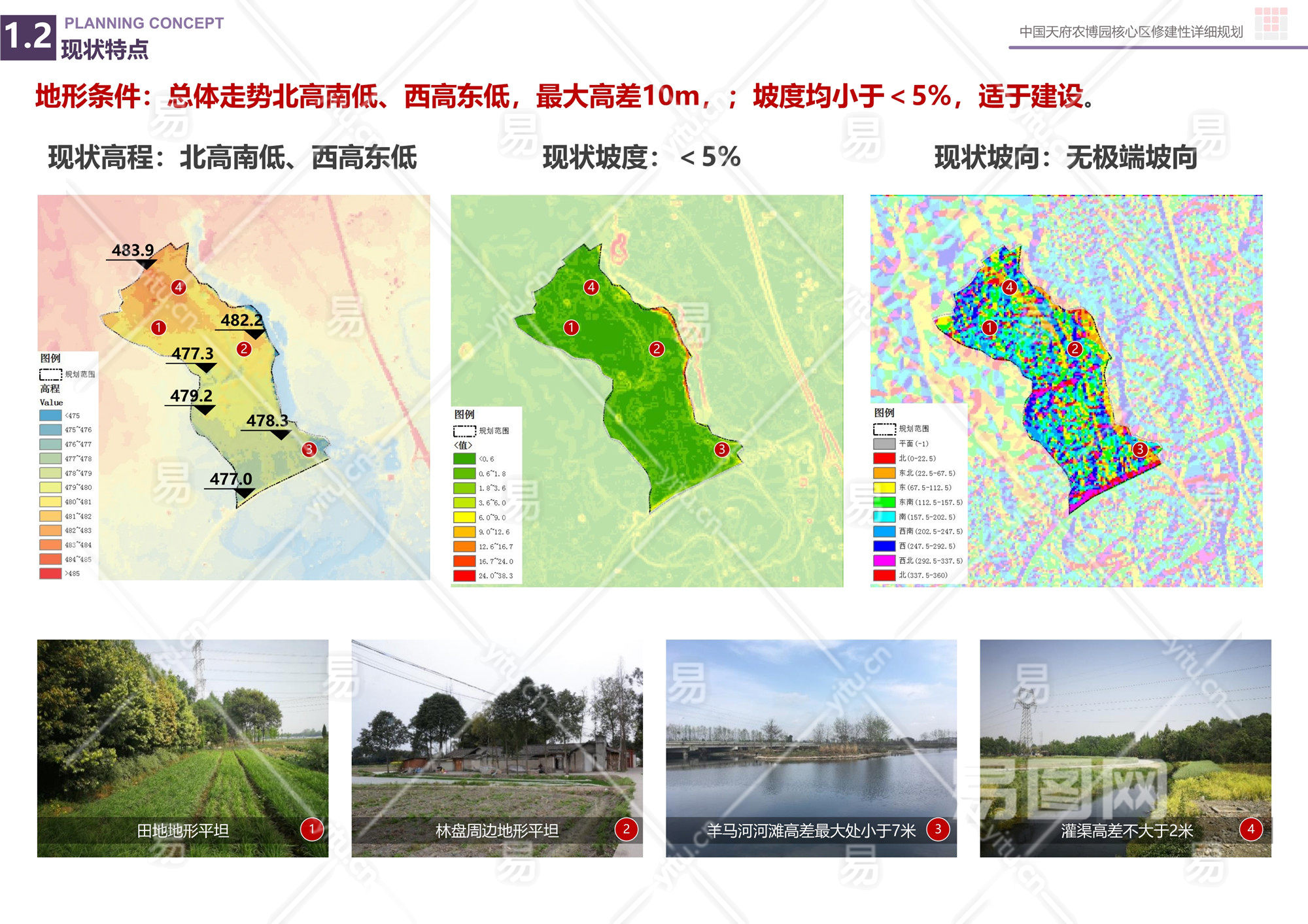
Task: Click the <0.6 green slope legend swatch
Action: [464, 458]
